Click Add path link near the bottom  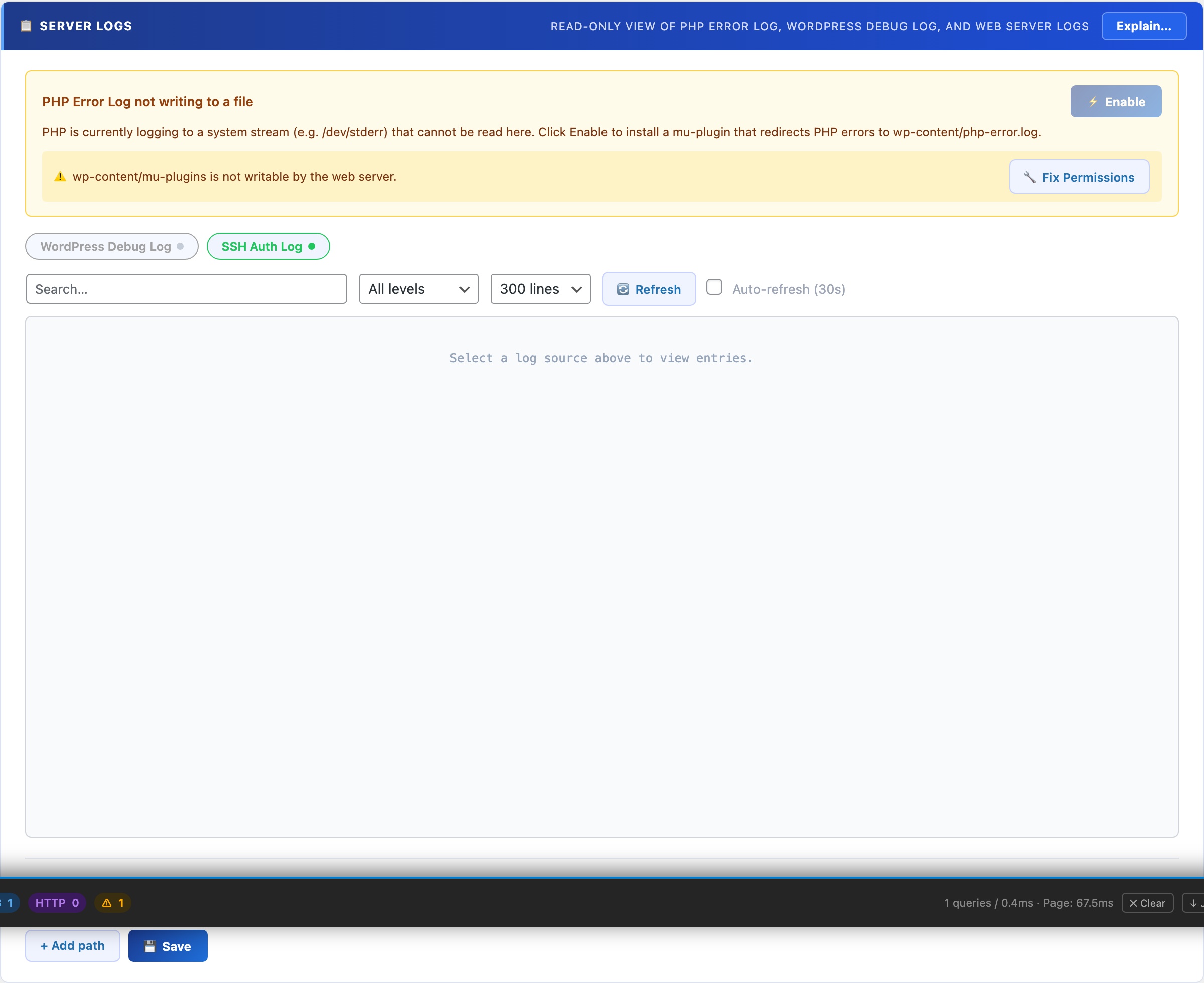click(72, 945)
